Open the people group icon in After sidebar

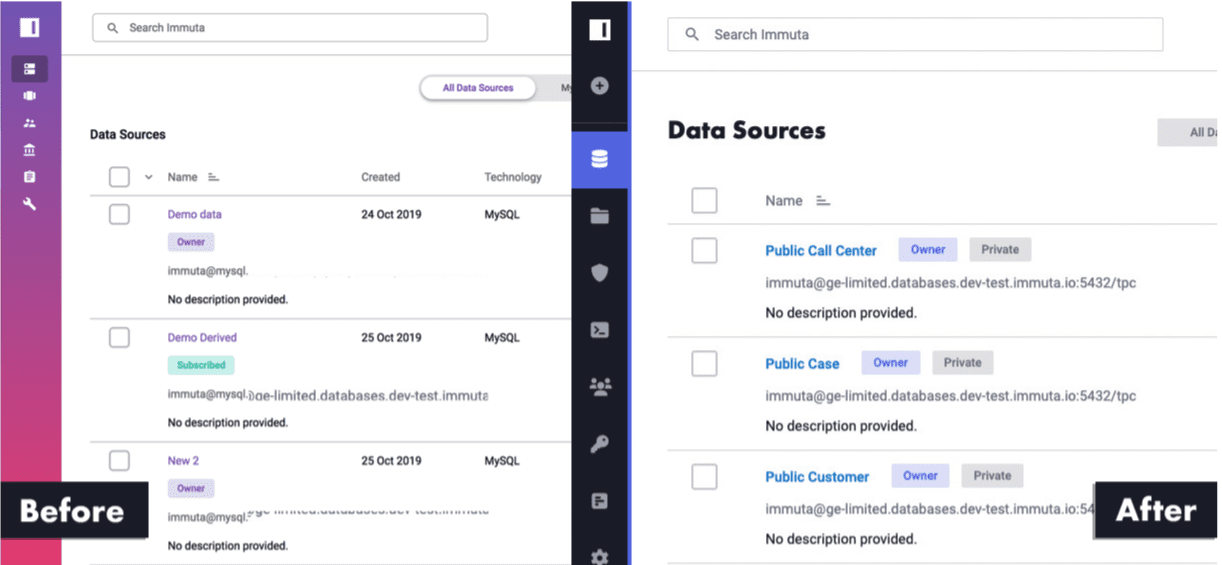pos(600,387)
